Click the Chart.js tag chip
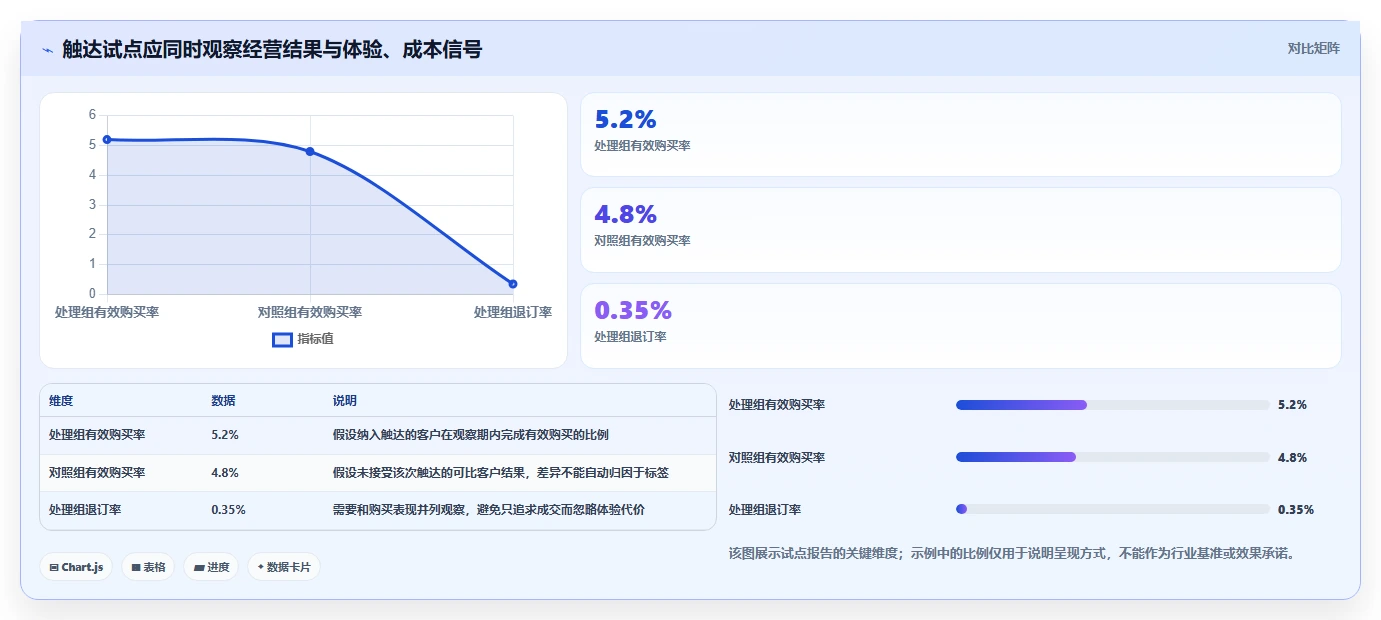 click(x=77, y=567)
